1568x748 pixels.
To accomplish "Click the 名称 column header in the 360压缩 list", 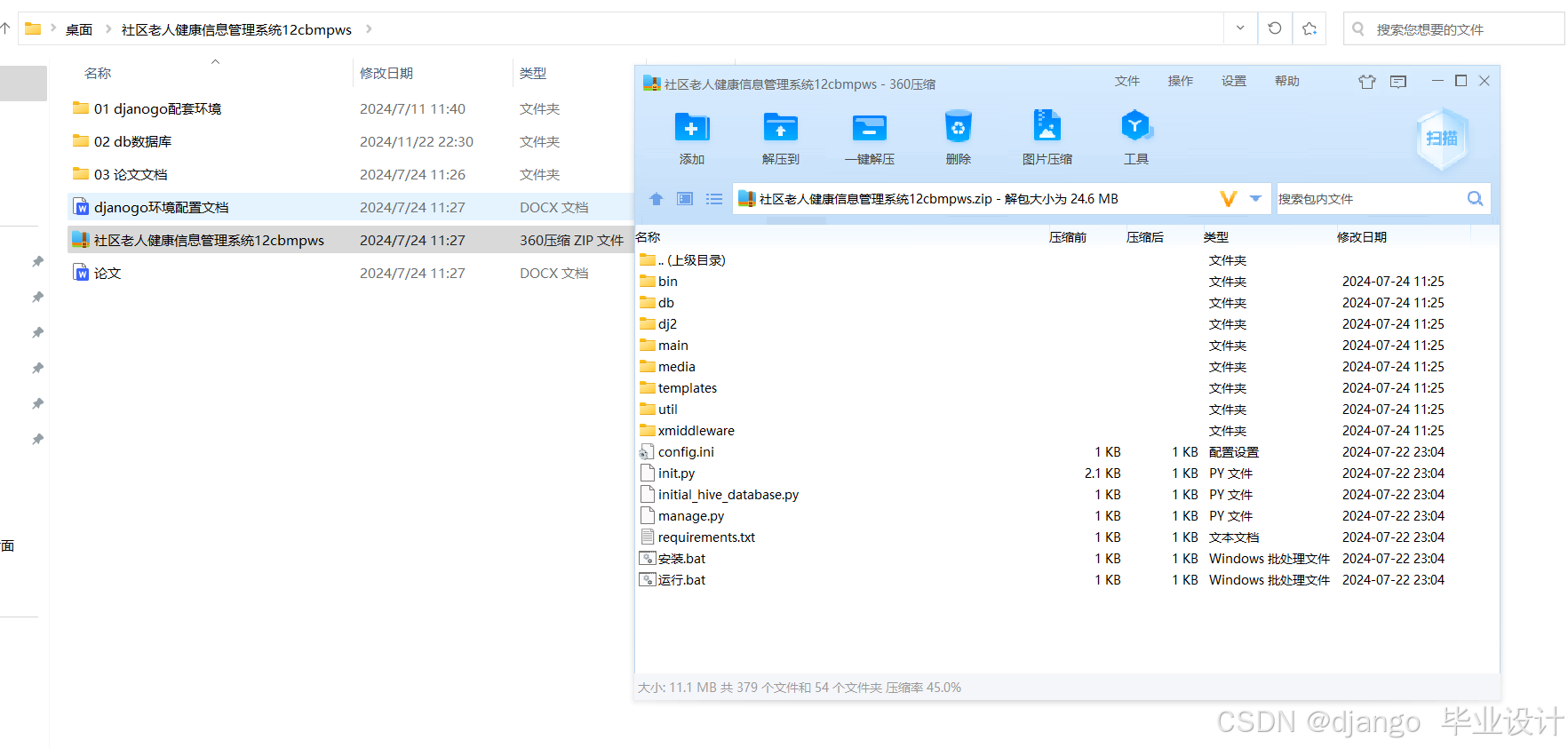I will coord(649,237).
